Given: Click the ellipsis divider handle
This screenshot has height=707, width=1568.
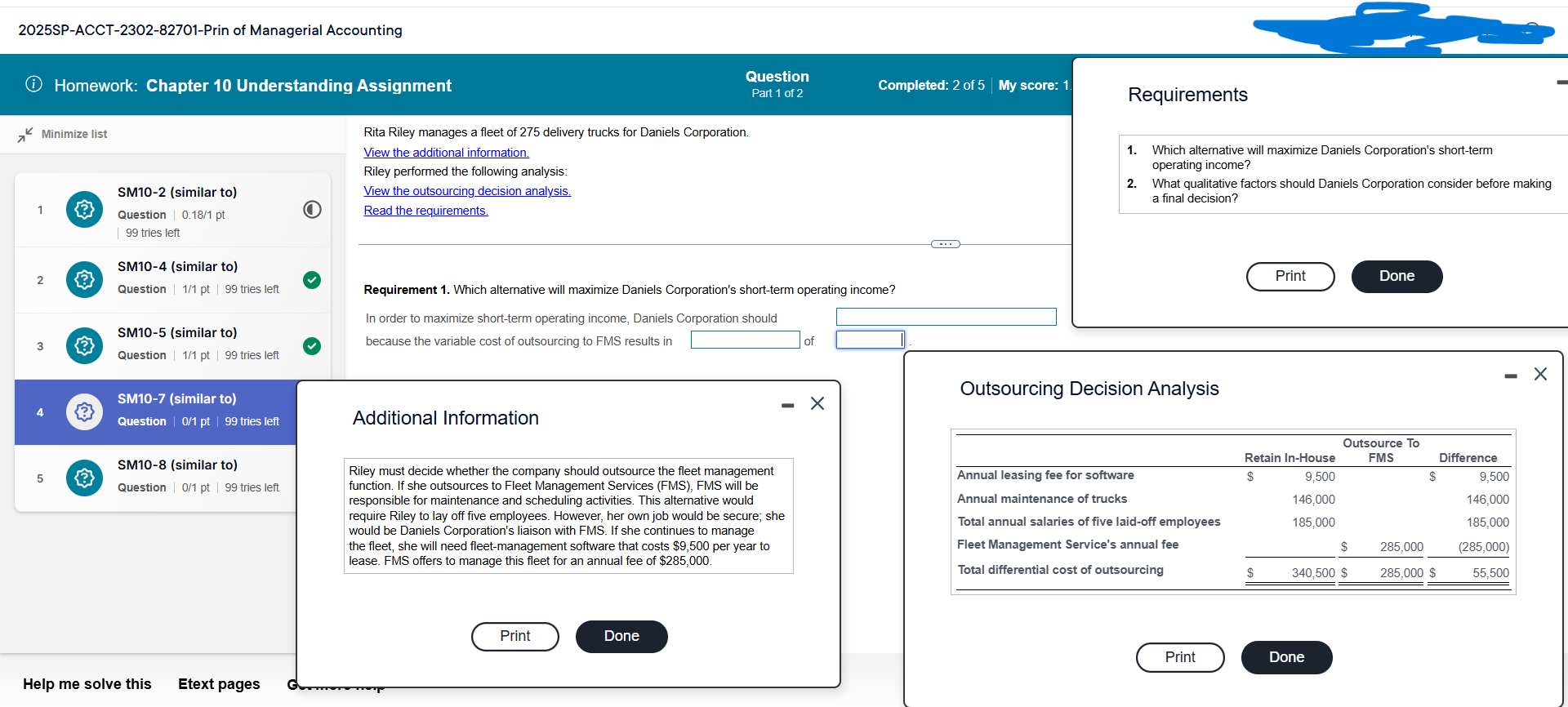Looking at the screenshot, I should point(946,244).
